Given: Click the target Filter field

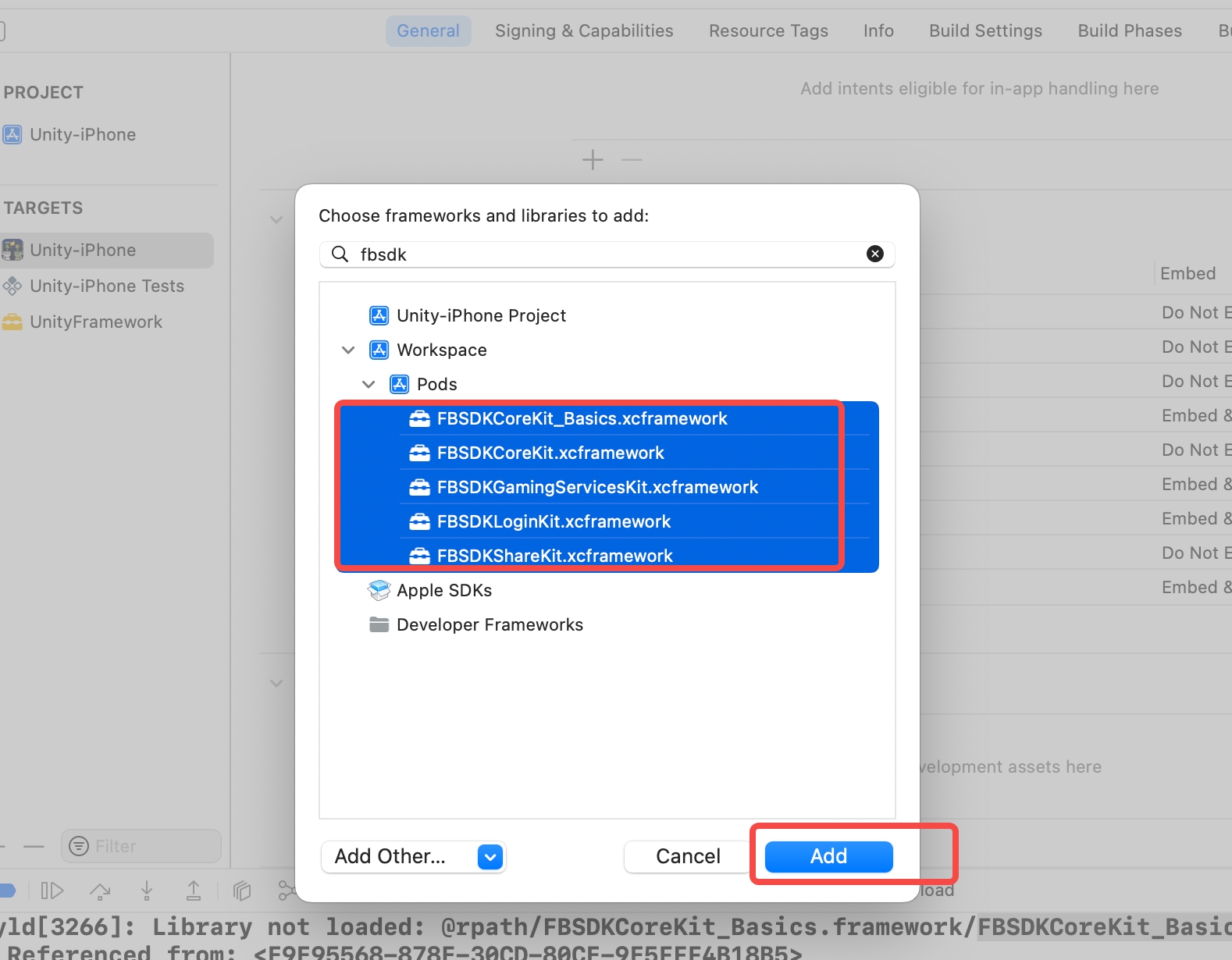Looking at the screenshot, I should coord(141,846).
